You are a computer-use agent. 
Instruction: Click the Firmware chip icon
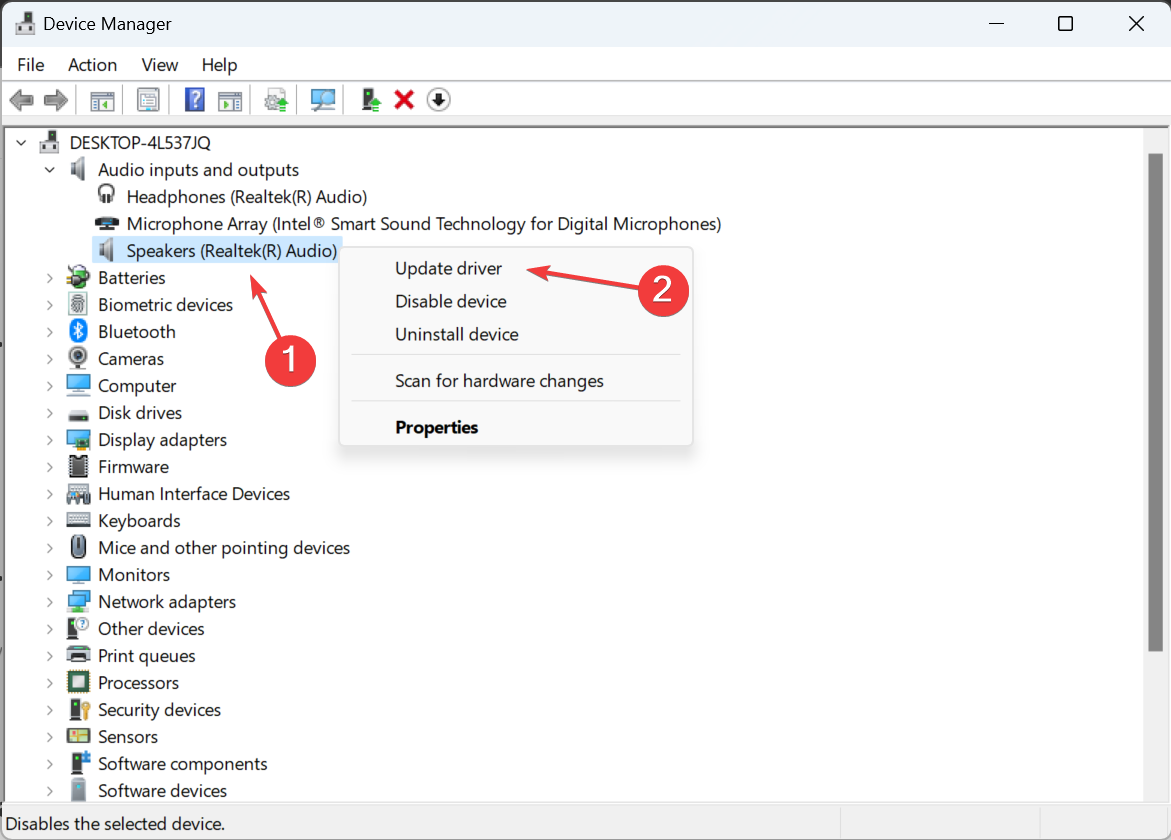[78, 467]
